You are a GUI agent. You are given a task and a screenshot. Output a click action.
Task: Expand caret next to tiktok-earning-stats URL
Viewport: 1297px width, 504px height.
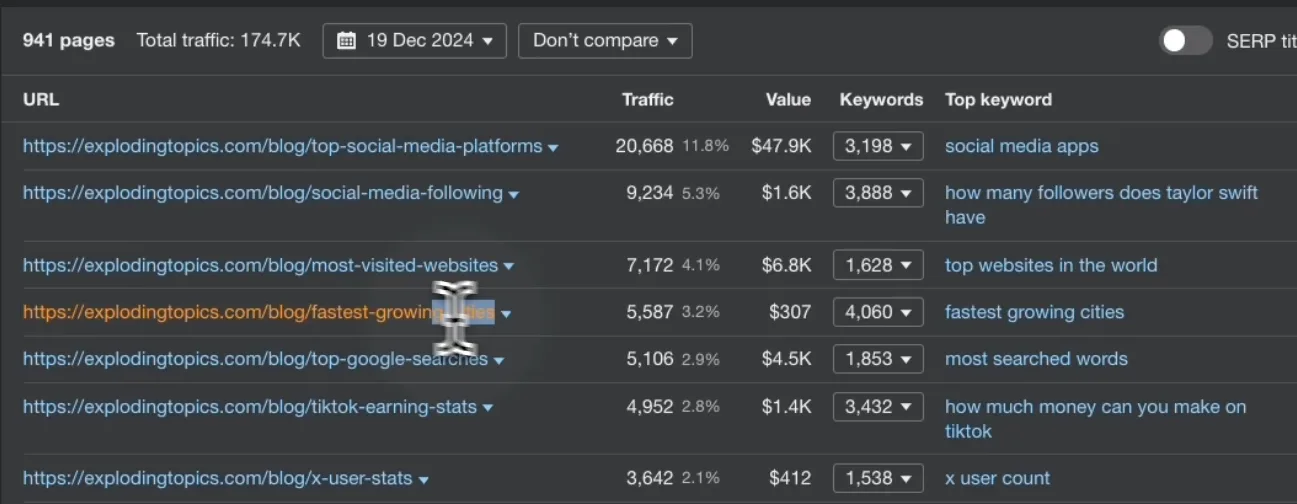488,409
